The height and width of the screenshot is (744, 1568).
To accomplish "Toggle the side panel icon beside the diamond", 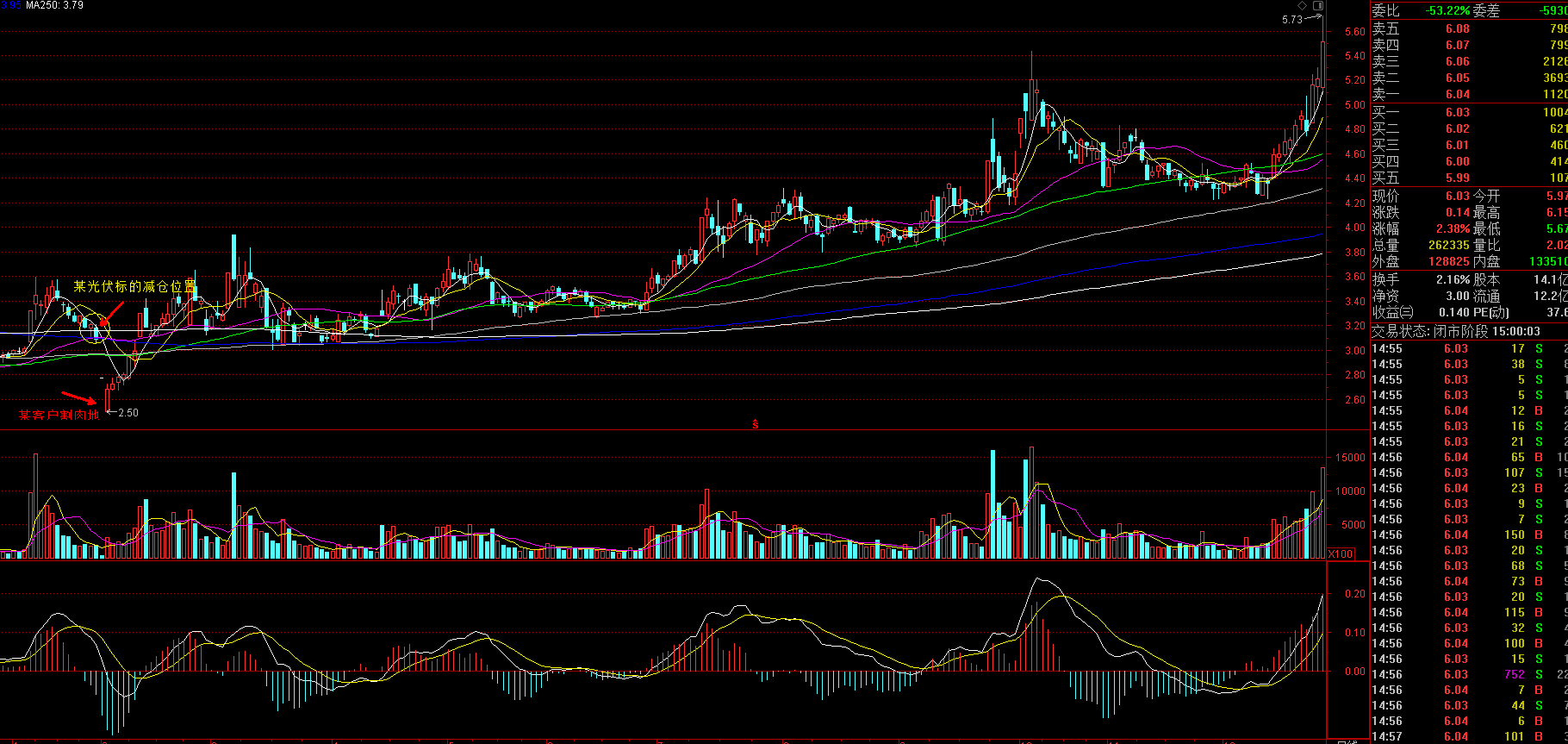I will 1317,6.
